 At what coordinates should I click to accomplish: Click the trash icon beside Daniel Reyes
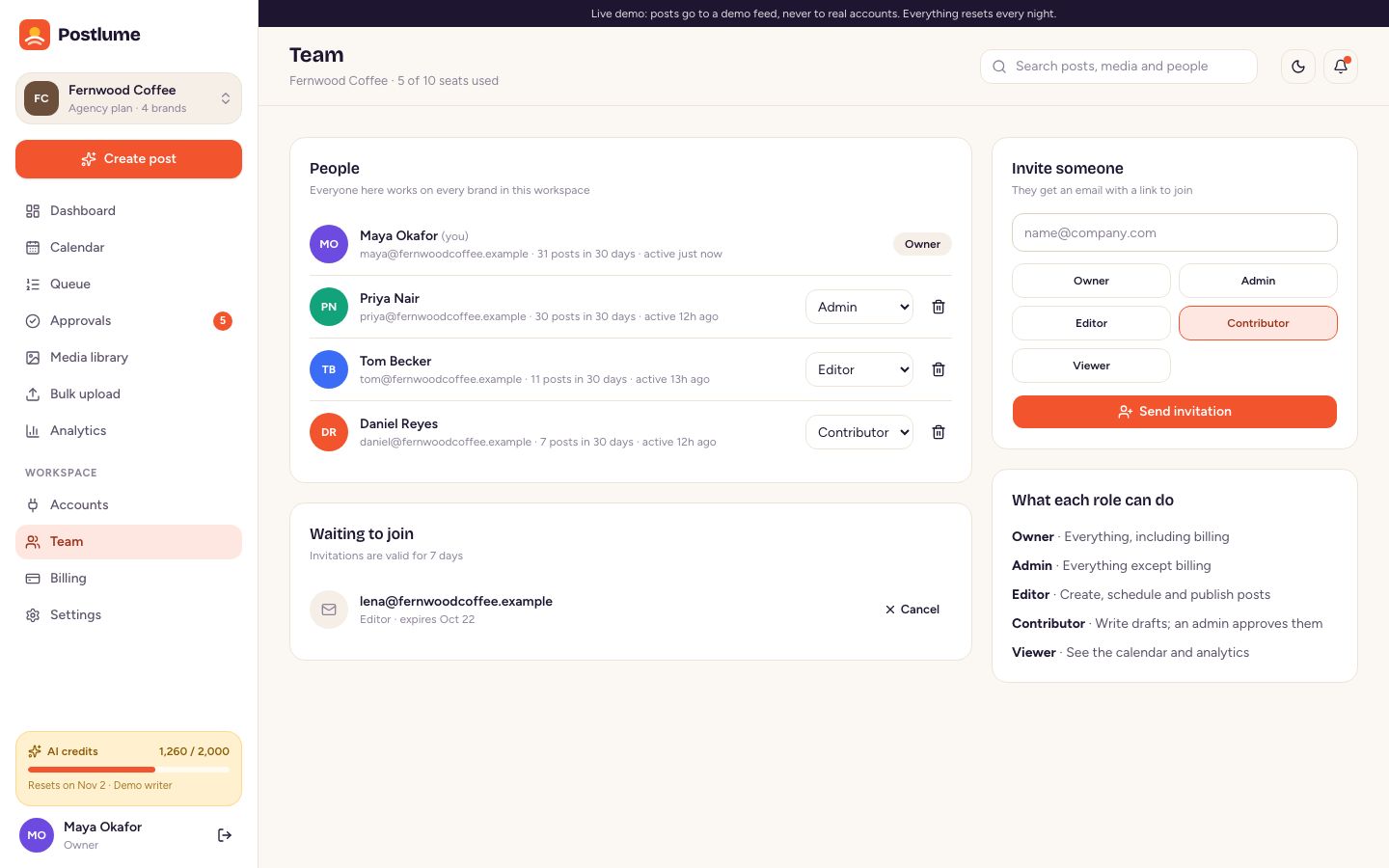pos(939,432)
